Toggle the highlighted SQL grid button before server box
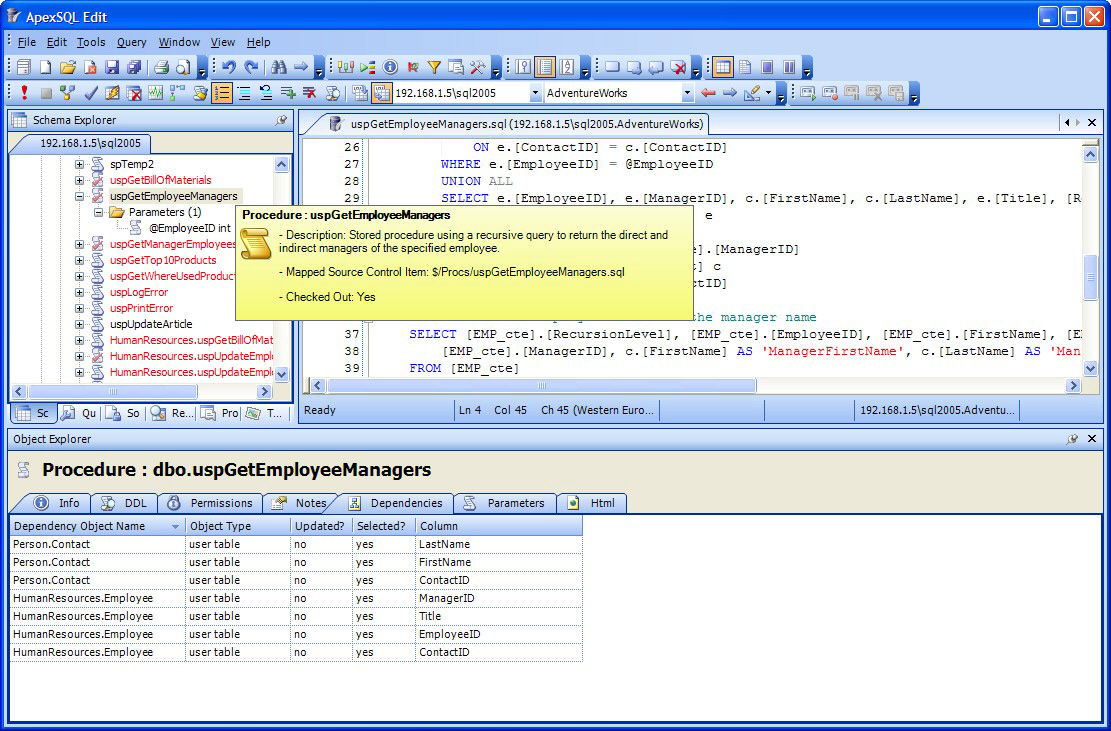The image size is (1111, 731). pyautogui.click(x=382, y=93)
